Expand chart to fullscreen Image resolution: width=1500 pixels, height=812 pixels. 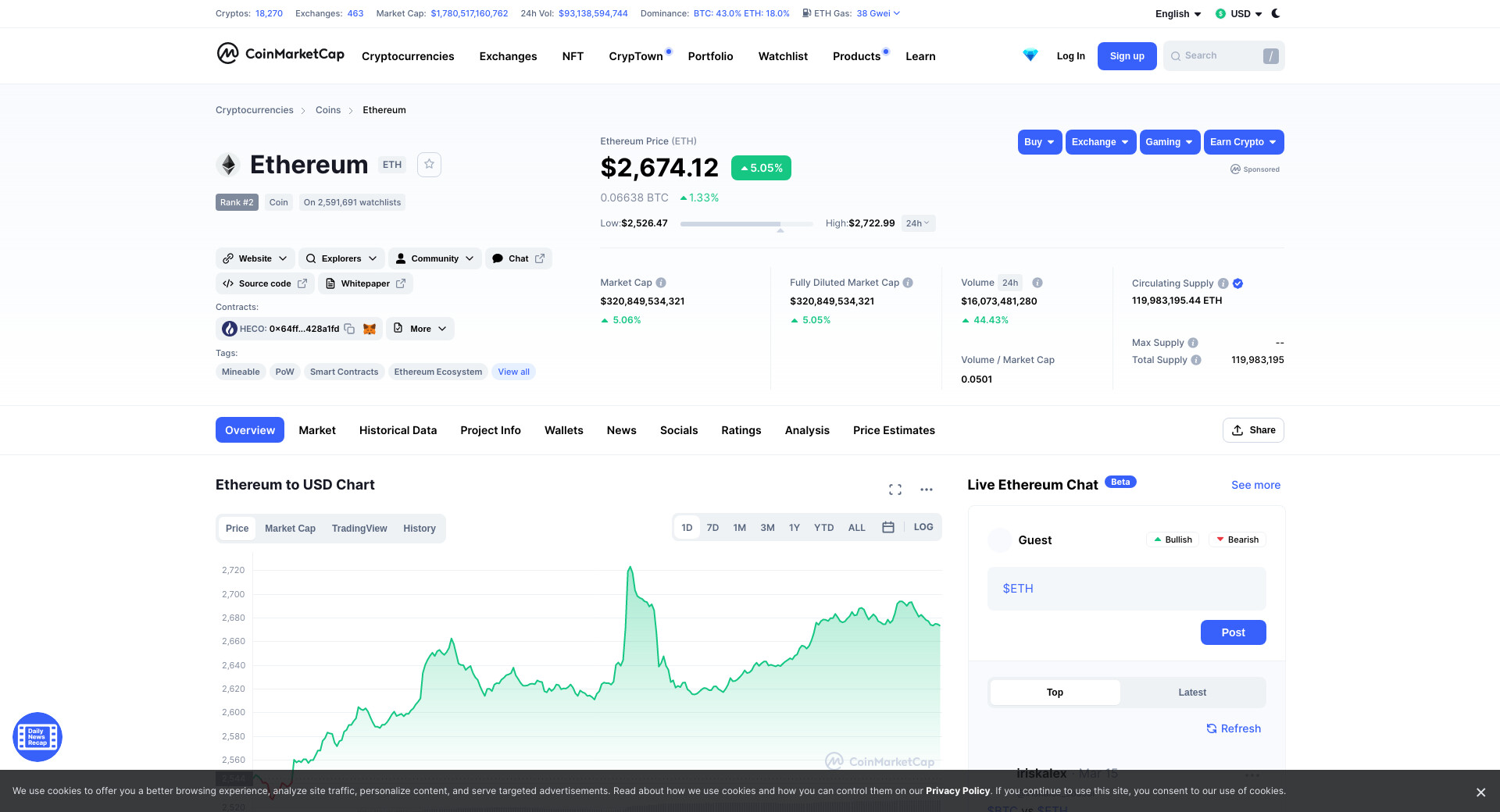click(895, 490)
